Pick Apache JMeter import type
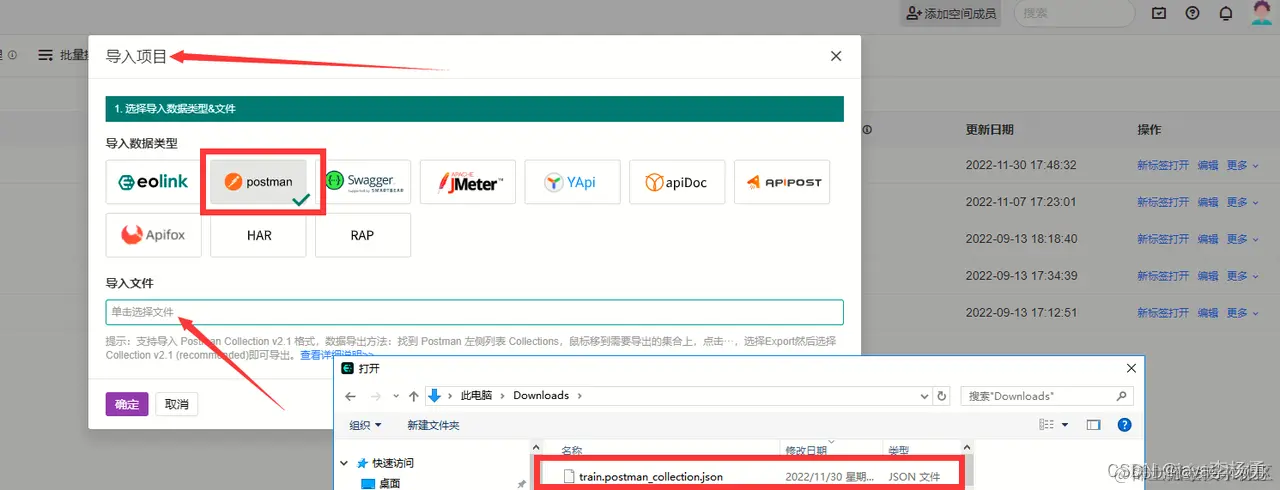1280x490 pixels. 468,182
